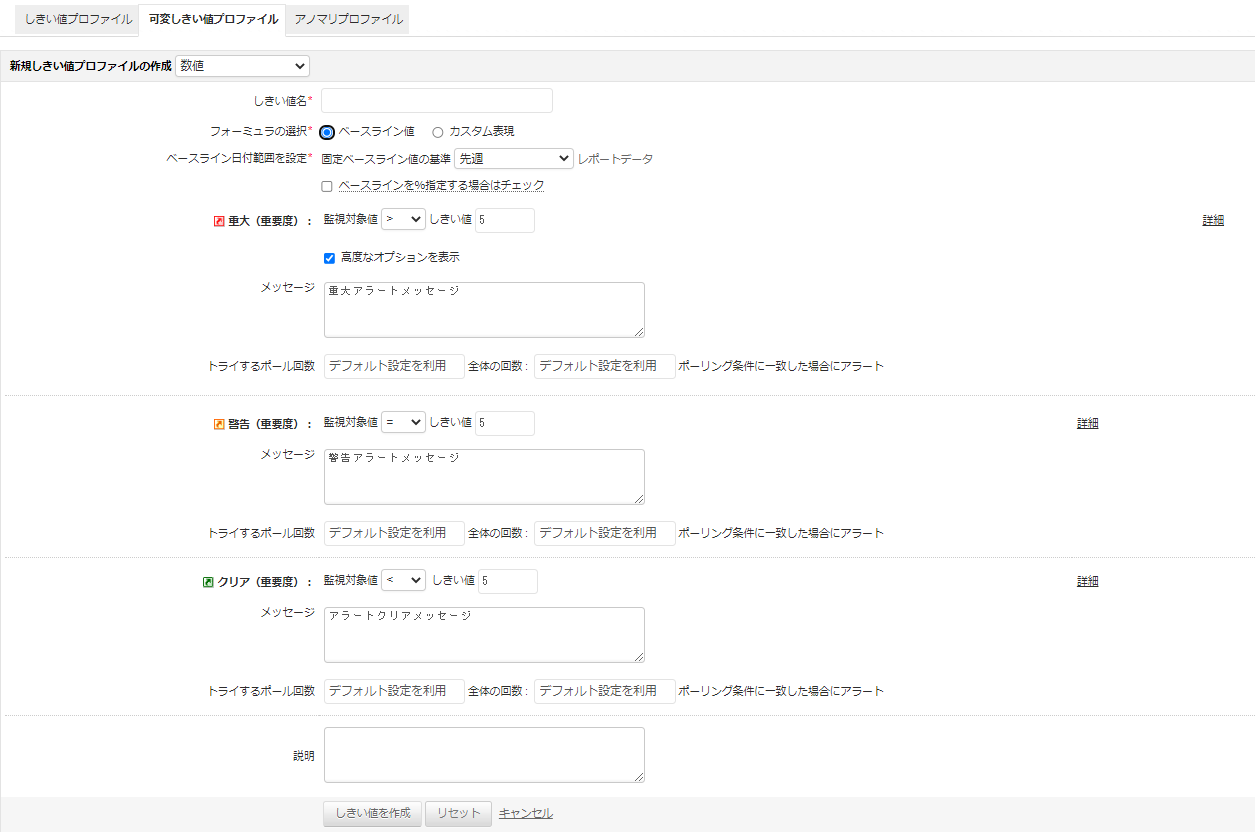Open the クリア operator dropdown showing <
Screen dimensions: 1255x832
tap(403, 581)
